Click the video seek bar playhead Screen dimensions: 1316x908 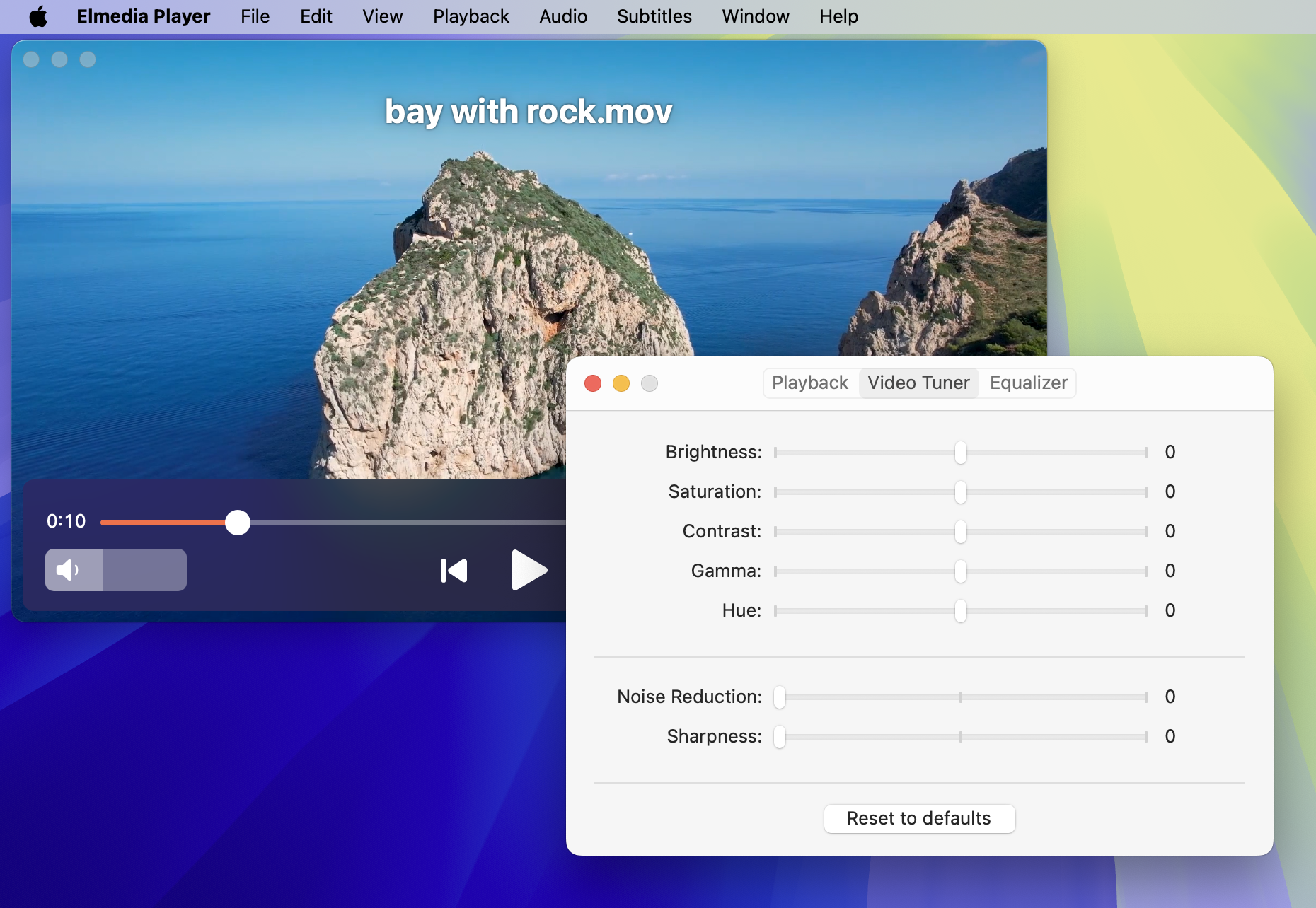point(238,523)
